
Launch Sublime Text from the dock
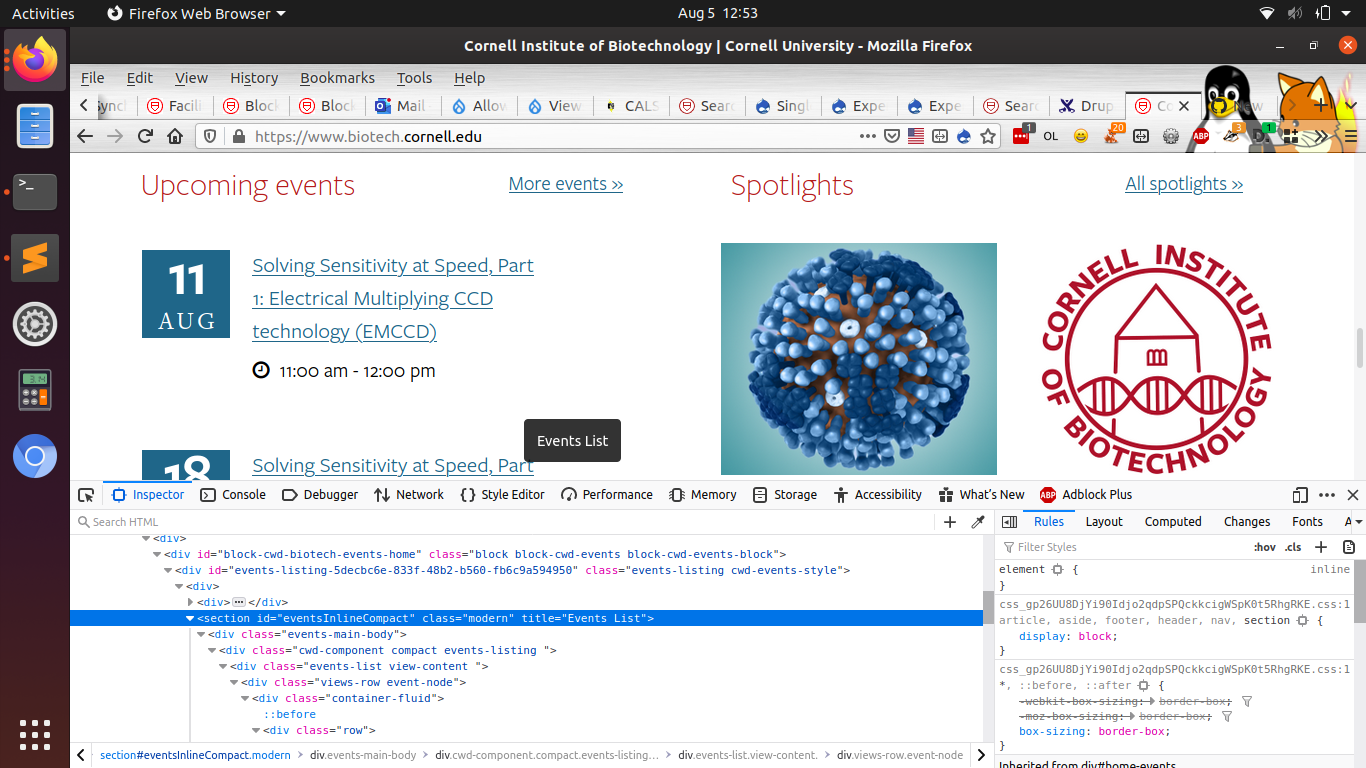[x=35, y=258]
